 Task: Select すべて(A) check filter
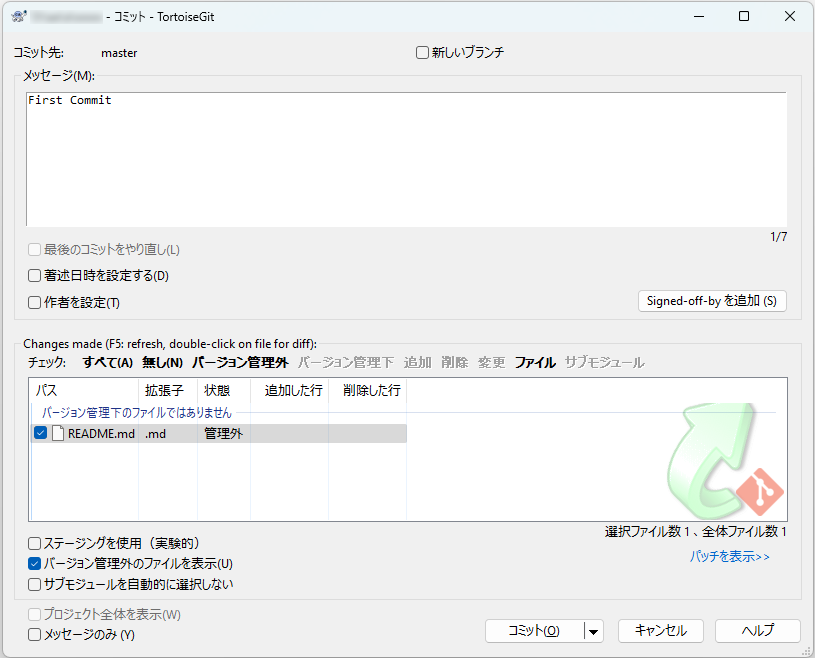(x=108, y=362)
